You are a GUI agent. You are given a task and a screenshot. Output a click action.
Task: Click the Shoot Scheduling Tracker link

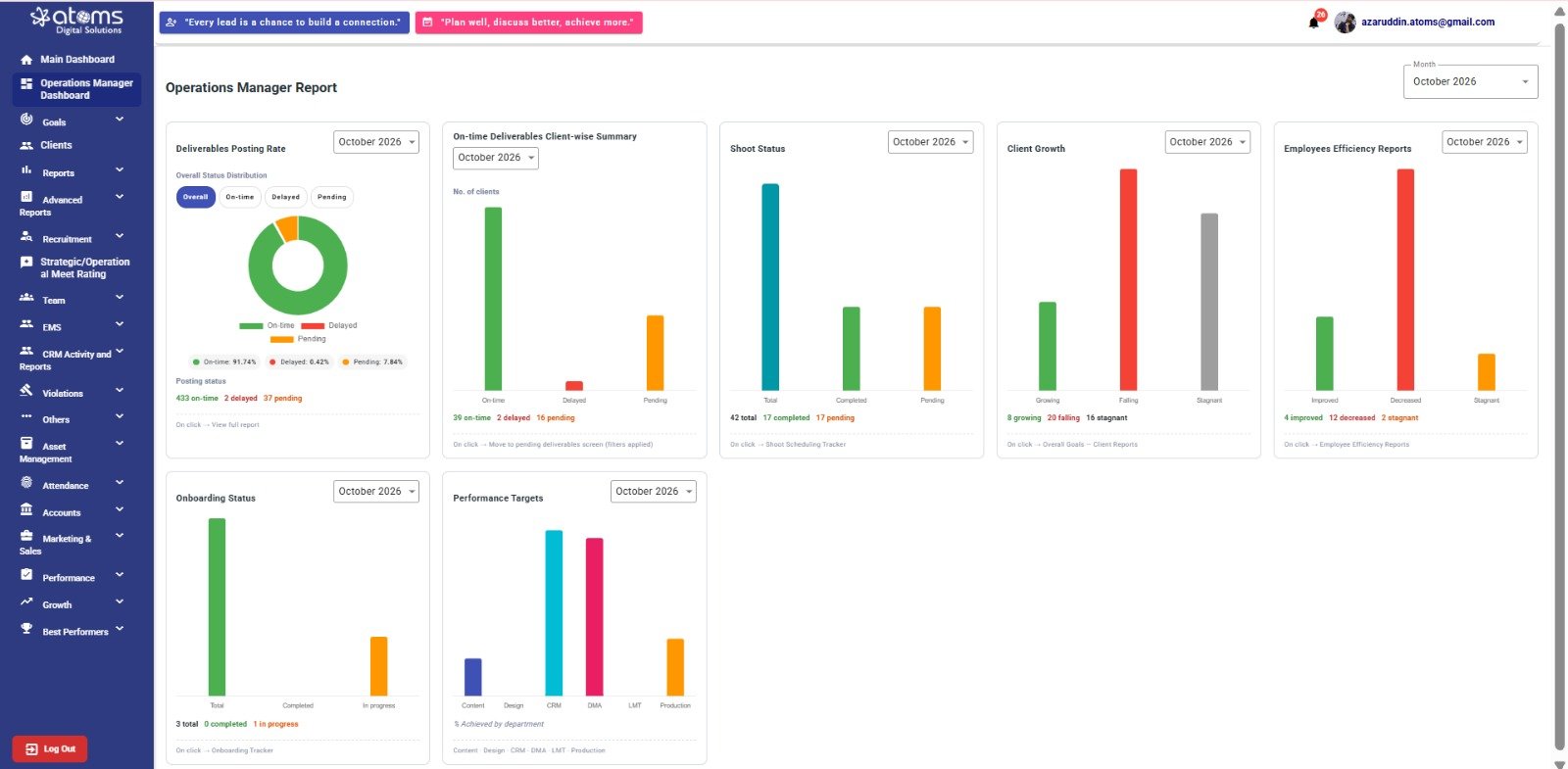click(x=788, y=445)
